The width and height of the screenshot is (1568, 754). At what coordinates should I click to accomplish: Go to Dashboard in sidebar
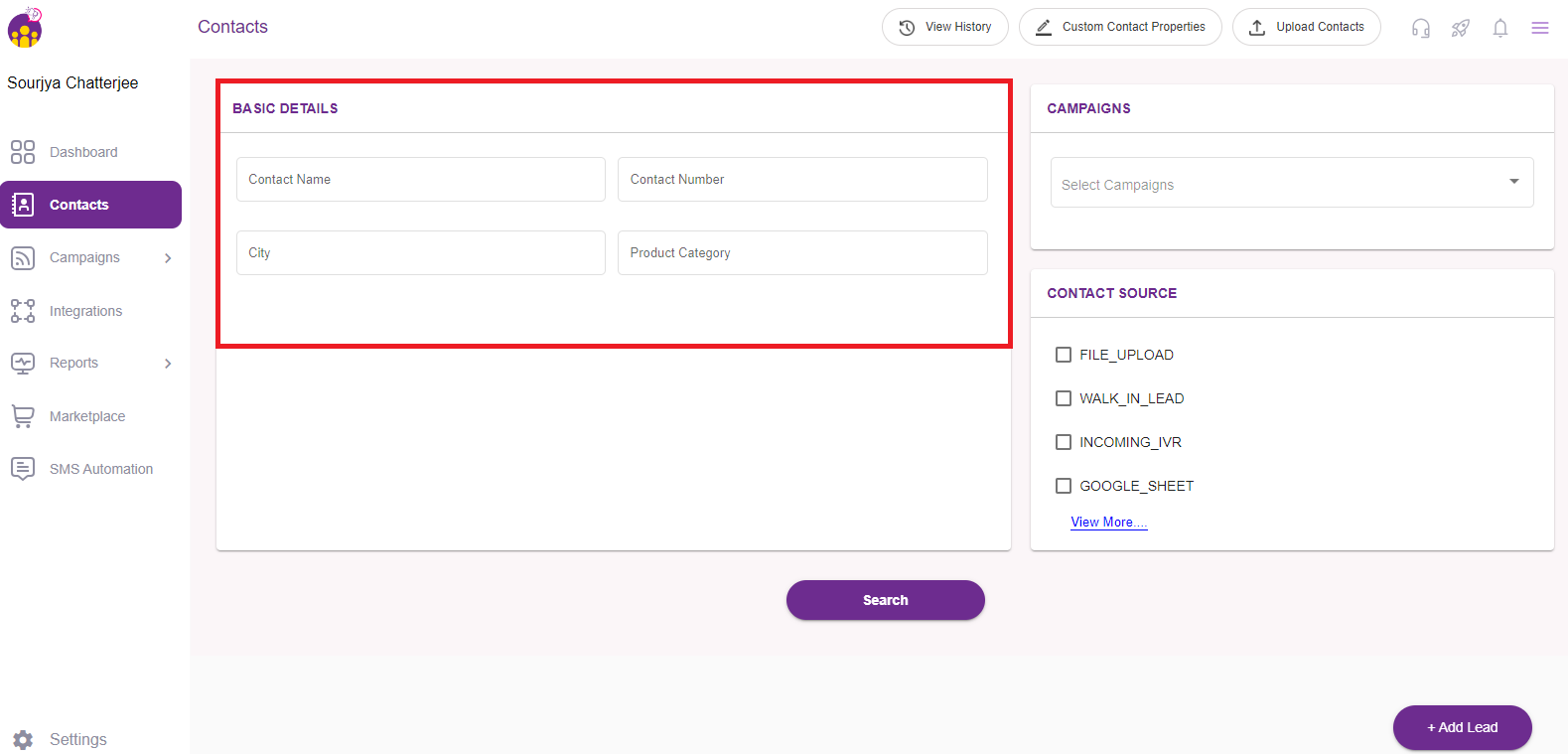click(83, 152)
